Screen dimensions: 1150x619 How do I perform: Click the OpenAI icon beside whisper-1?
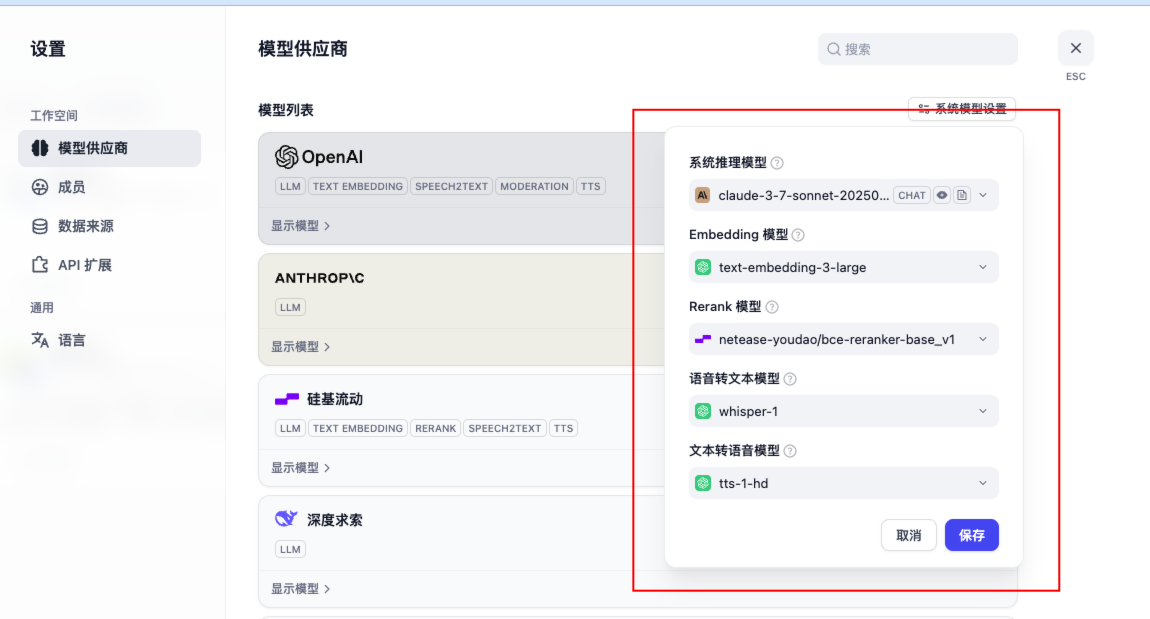click(703, 411)
